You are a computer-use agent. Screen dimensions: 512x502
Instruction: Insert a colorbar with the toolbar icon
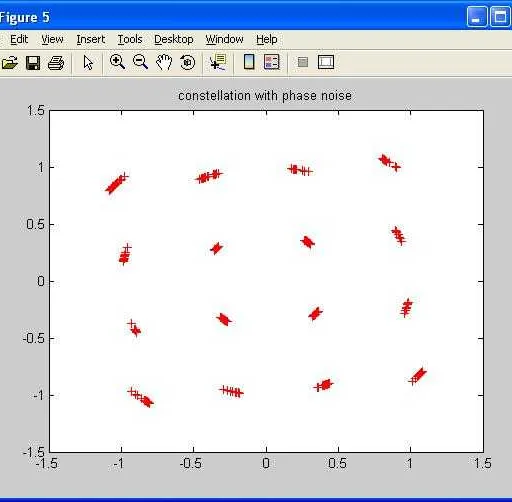click(x=249, y=62)
